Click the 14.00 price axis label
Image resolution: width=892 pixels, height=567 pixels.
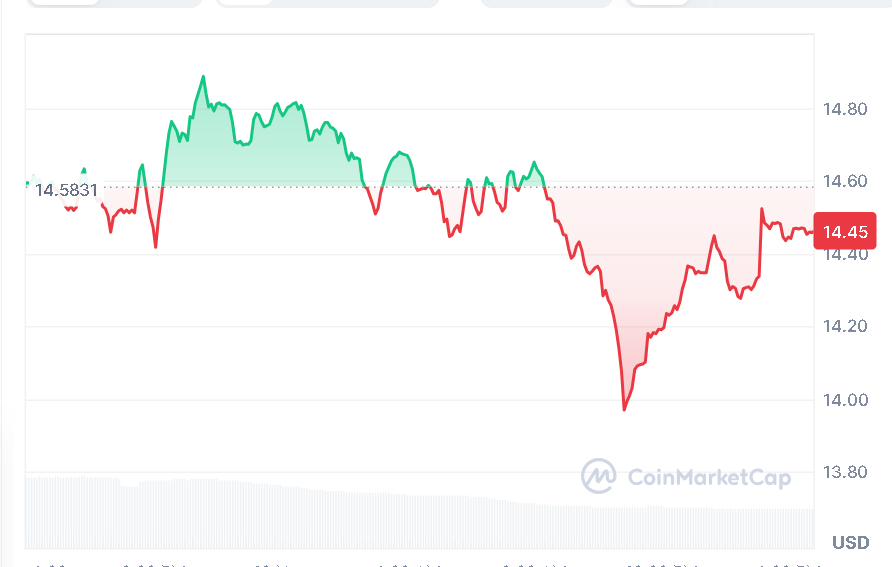coord(845,400)
